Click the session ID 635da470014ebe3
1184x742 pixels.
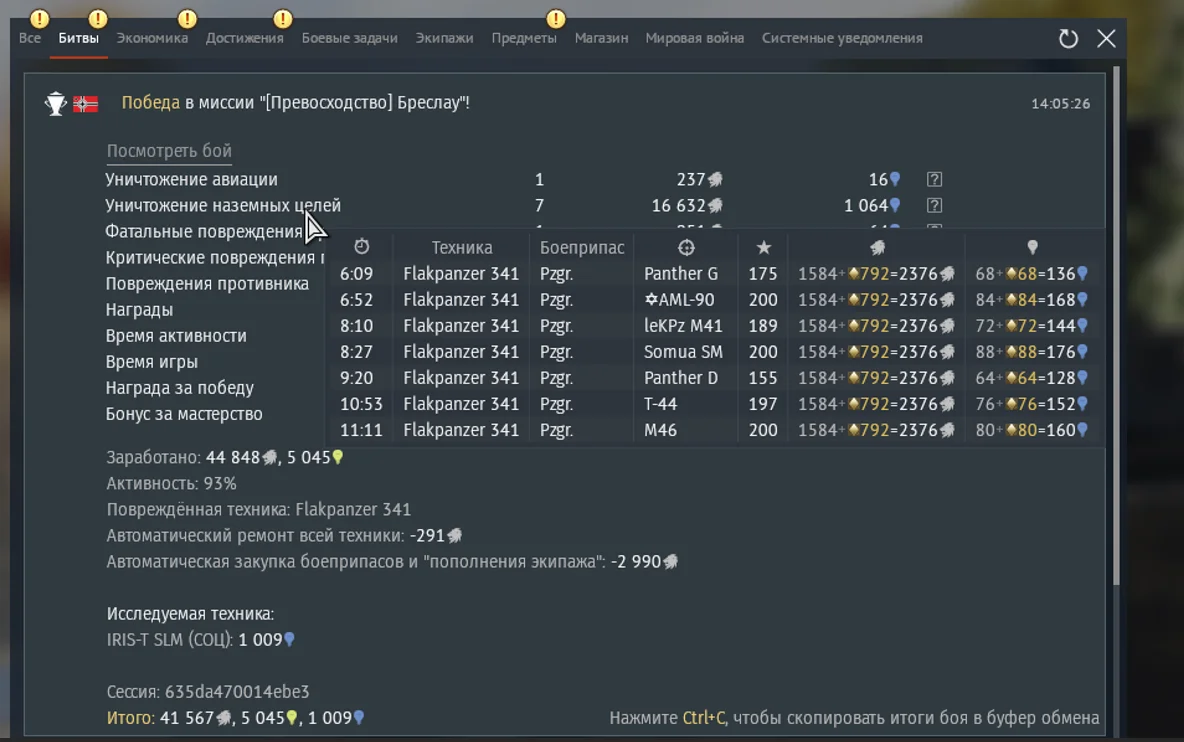coord(237,691)
